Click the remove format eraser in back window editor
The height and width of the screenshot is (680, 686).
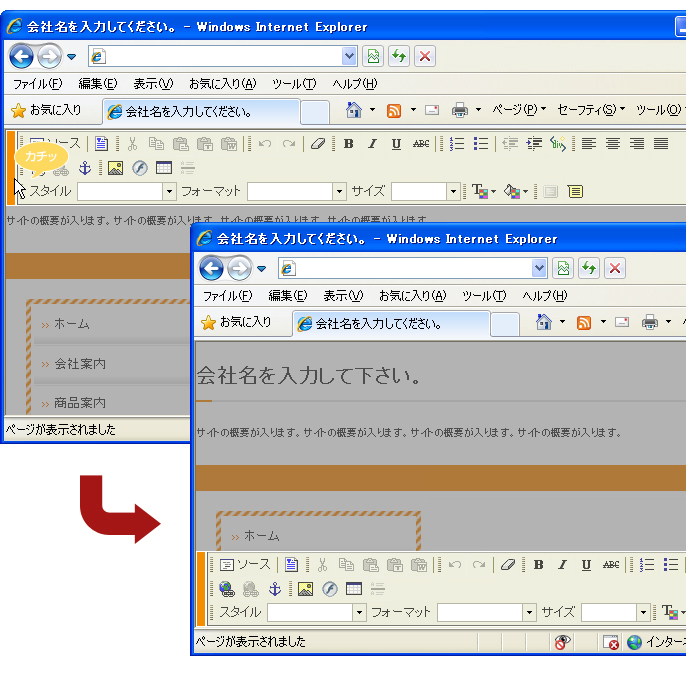(x=318, y=144)
